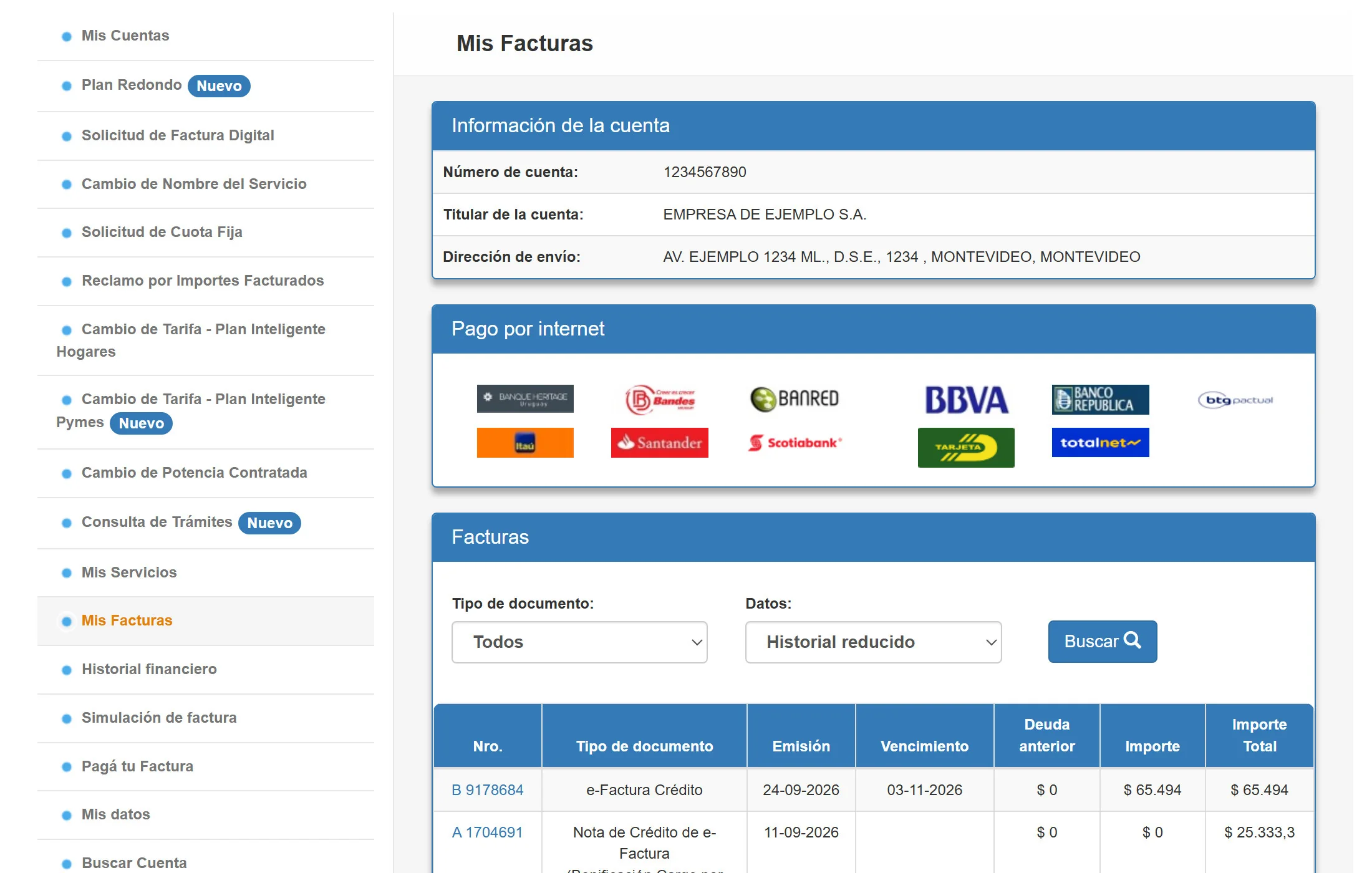1372x873 pixels.
Task: Open Buscar Cuenta
Action: coord(134,862)
